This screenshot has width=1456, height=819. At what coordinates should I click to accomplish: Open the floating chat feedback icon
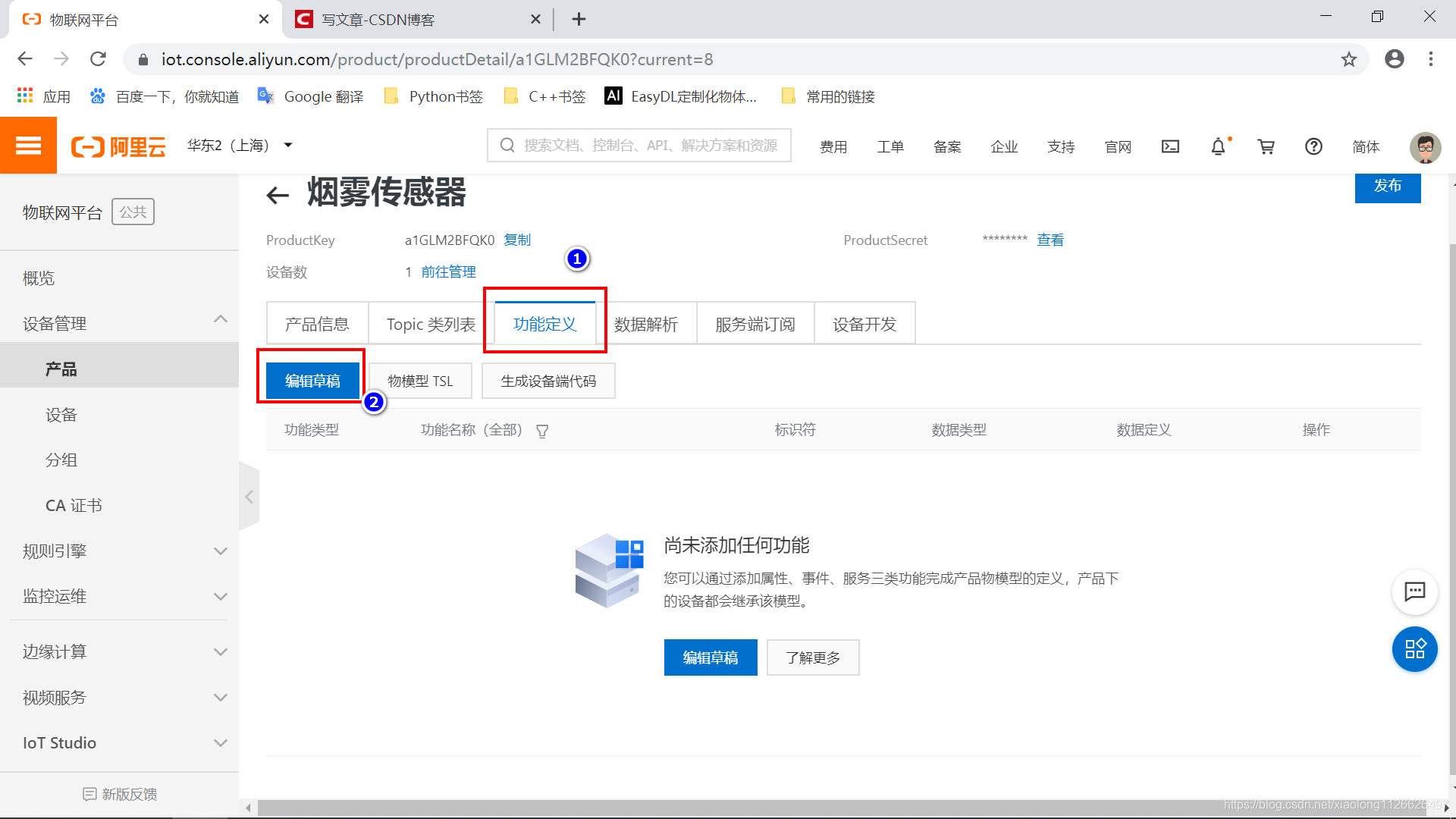(x=1414, y=591)
